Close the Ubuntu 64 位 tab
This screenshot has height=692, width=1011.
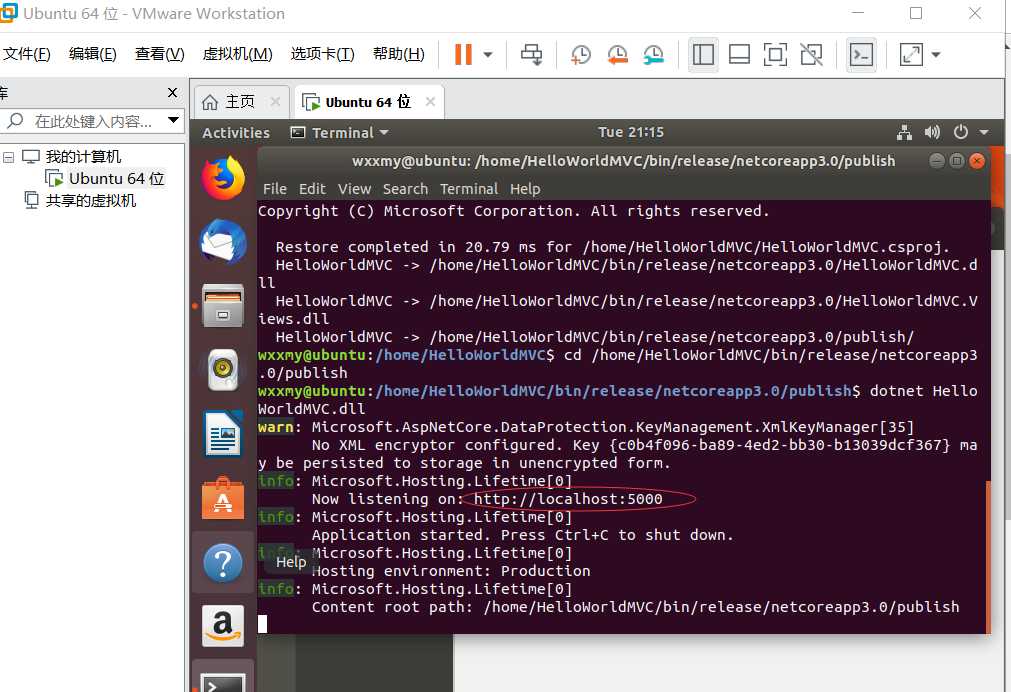coord(430,102)
